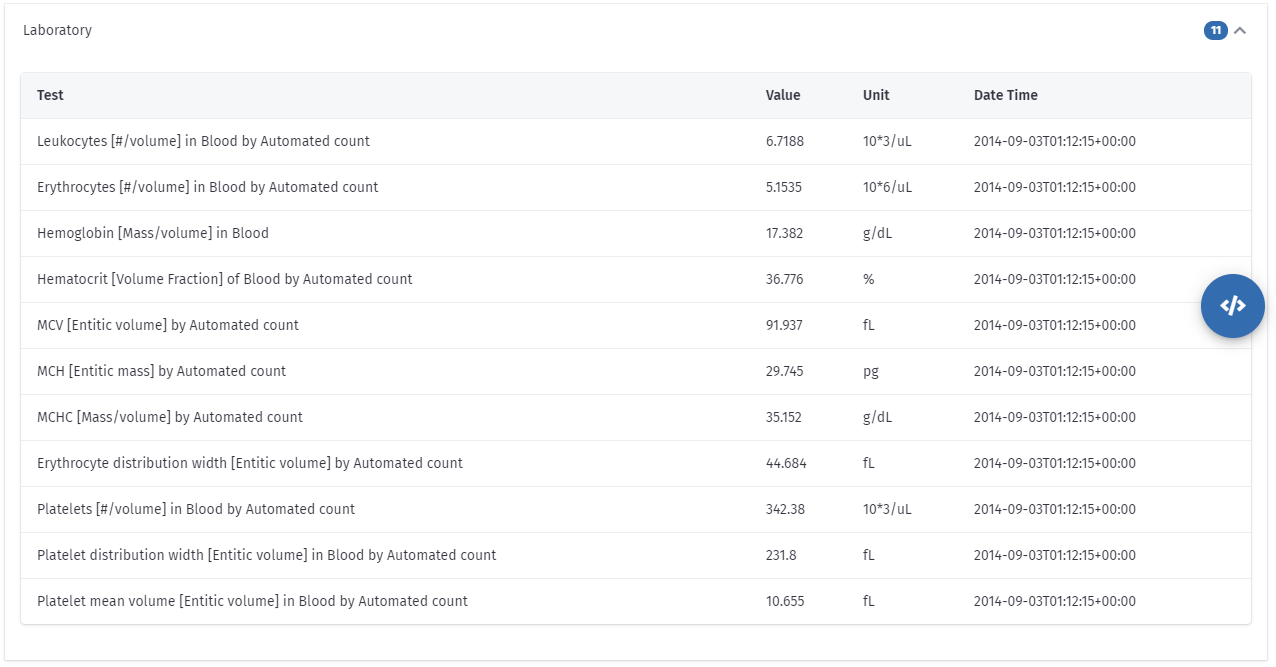The height and width of the screenshot is (667, 1276).
Task: Click the MCHC value 35.152
Action: 784,417
